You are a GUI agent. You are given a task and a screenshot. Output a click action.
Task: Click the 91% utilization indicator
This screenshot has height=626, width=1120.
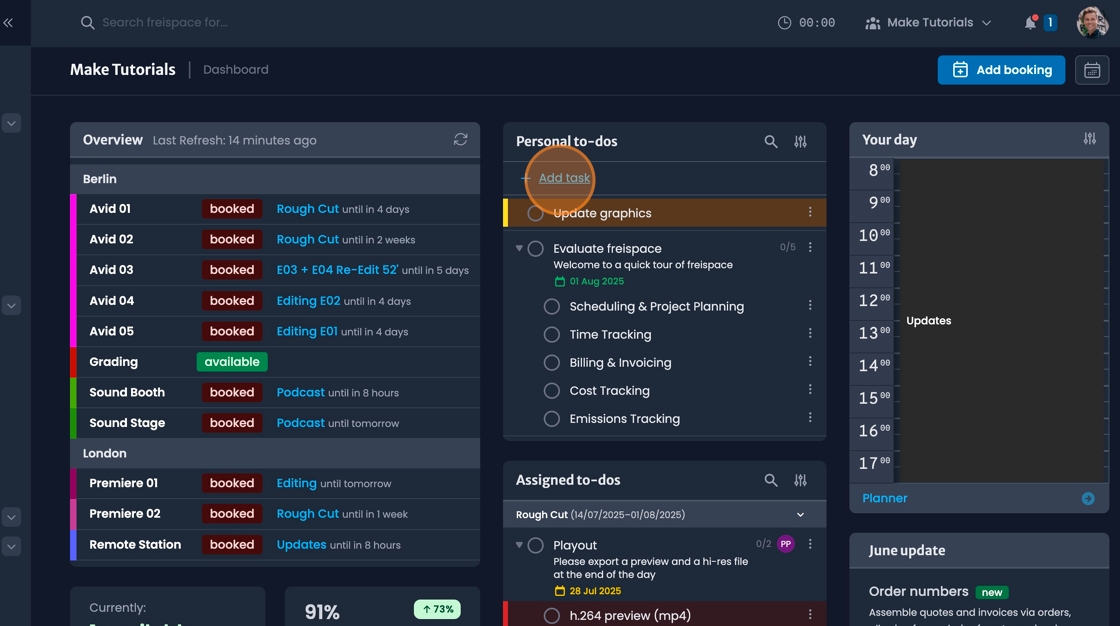[x=321, y=611]
